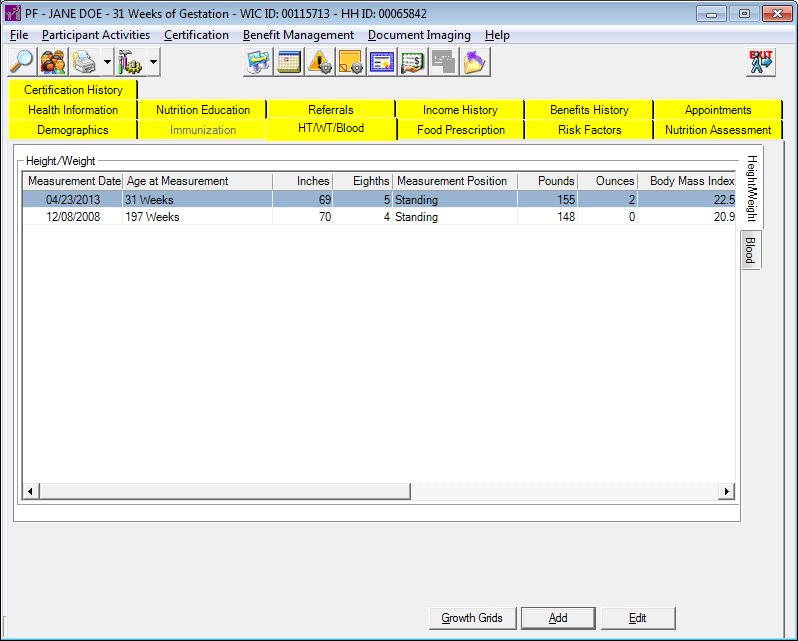Viewport: 798px width, 641px height.
Task: Select the Immunization tab
Action: tap(203, 130)
